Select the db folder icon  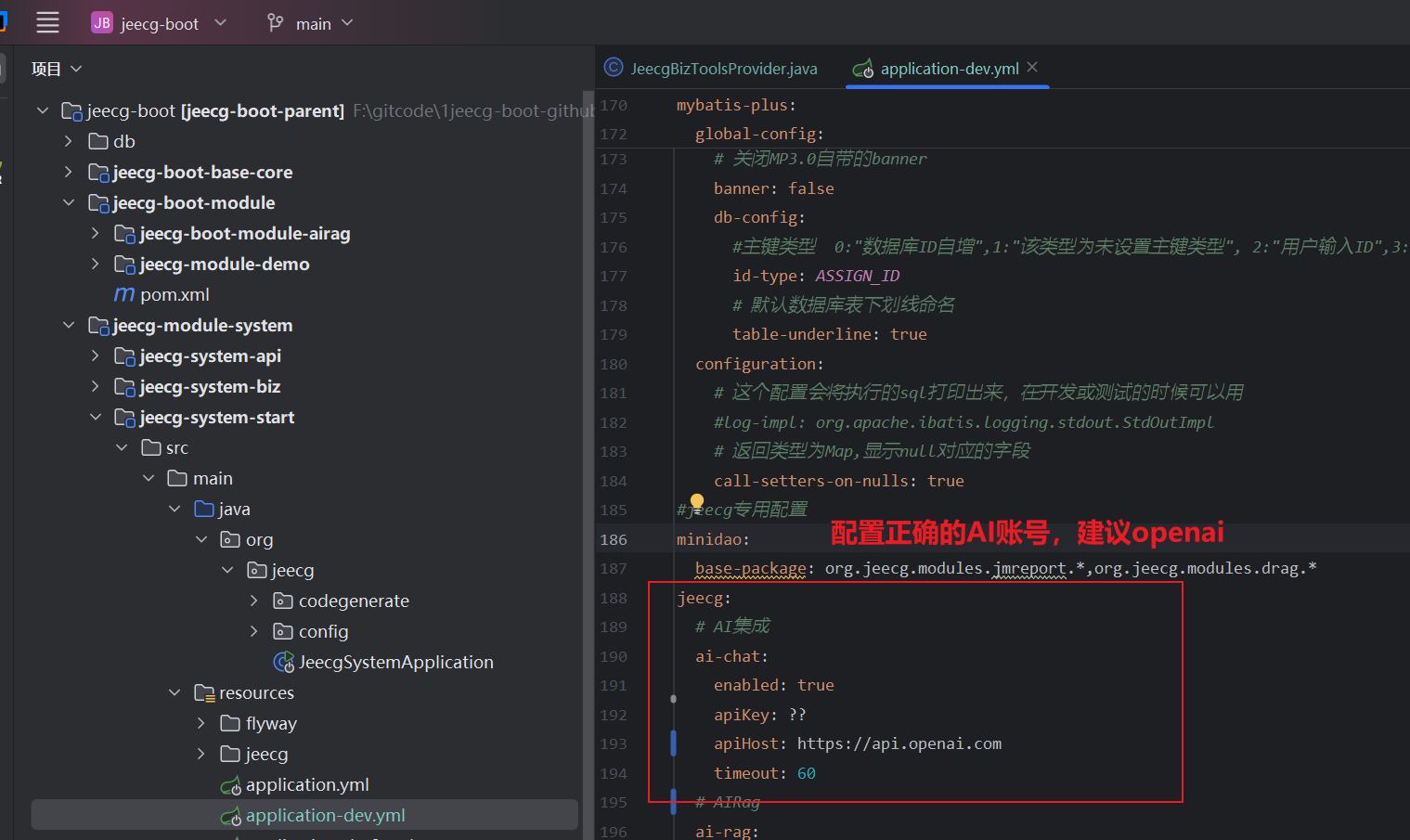pyautogui.click(x=98, y=141)
